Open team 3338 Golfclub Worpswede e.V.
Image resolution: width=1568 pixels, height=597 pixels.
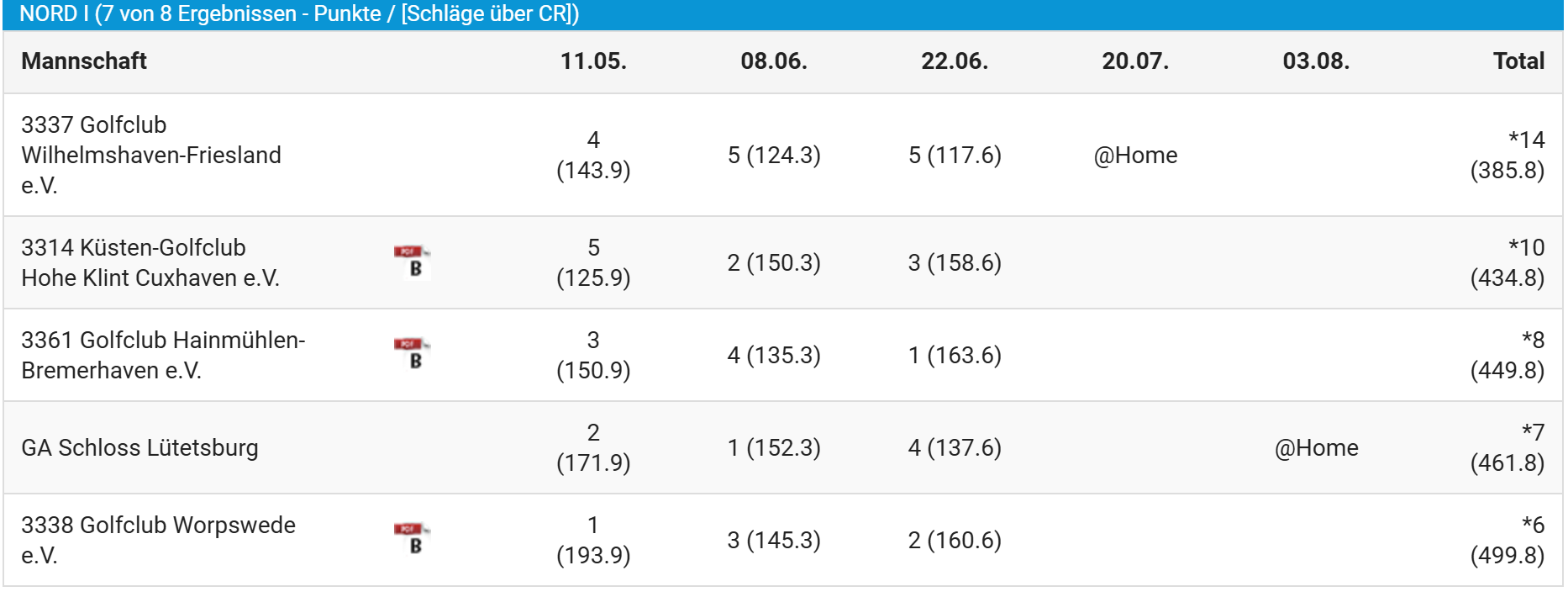click(x=158, y=540)
